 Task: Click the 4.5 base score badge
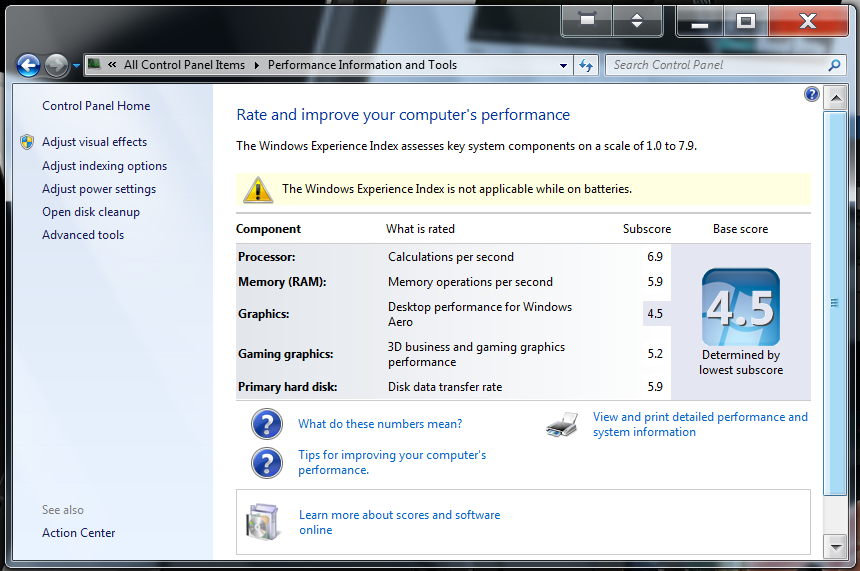[740, 307]
